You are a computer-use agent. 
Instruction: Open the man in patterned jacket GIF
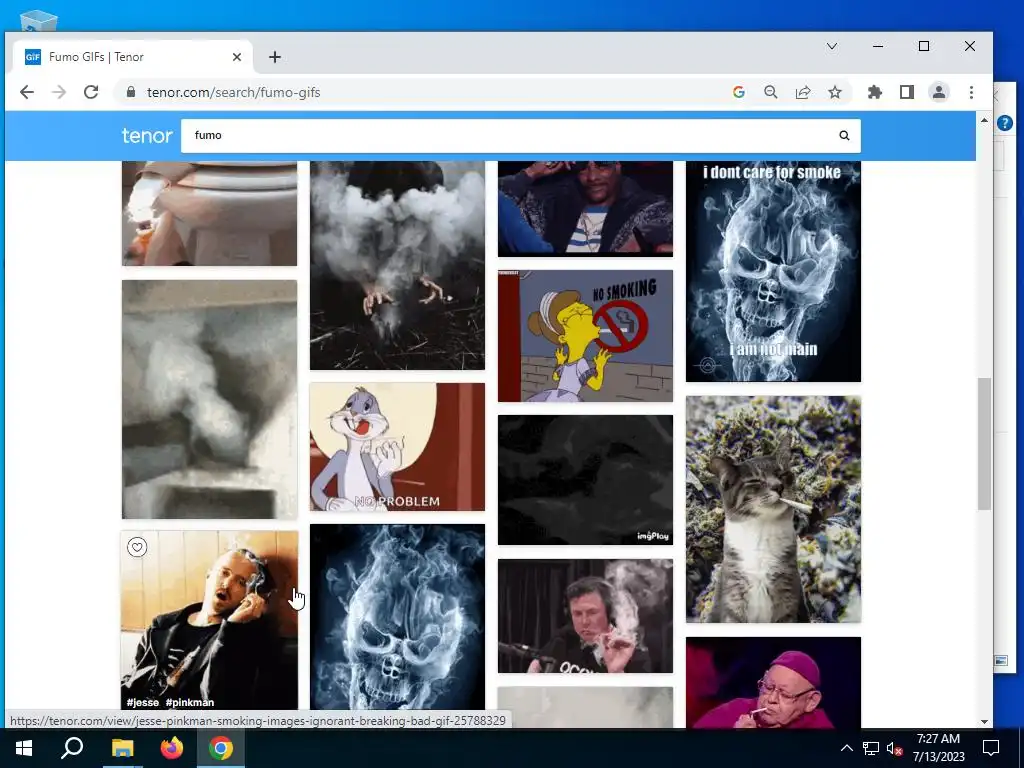click(585, 208)
